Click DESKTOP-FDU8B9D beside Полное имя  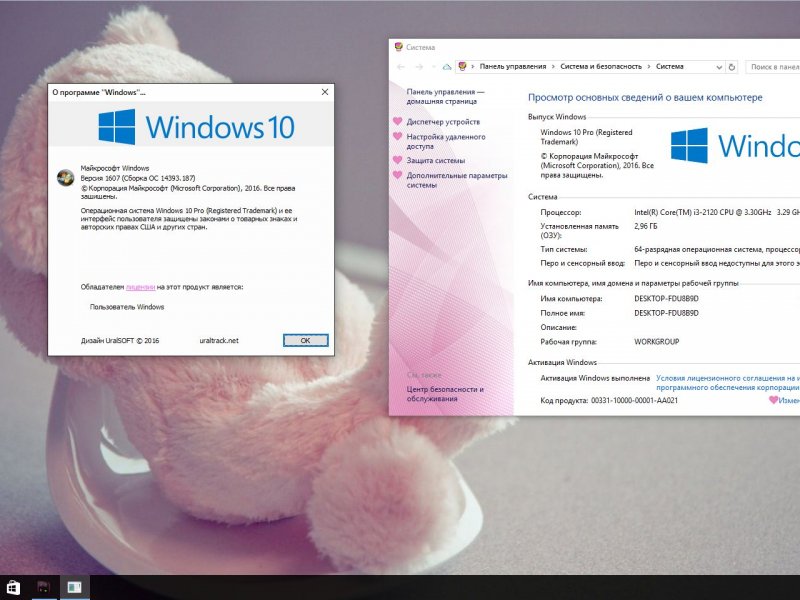(x=666, y=313)
